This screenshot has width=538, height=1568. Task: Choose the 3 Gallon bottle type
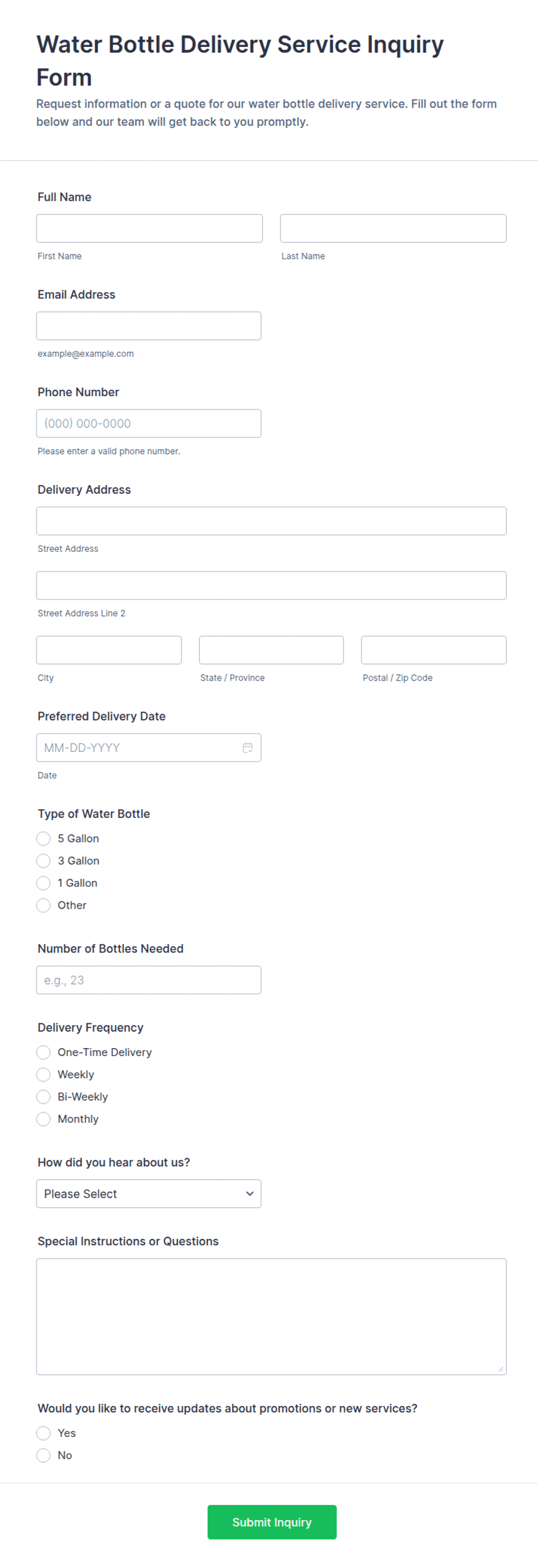click(43, 861)
